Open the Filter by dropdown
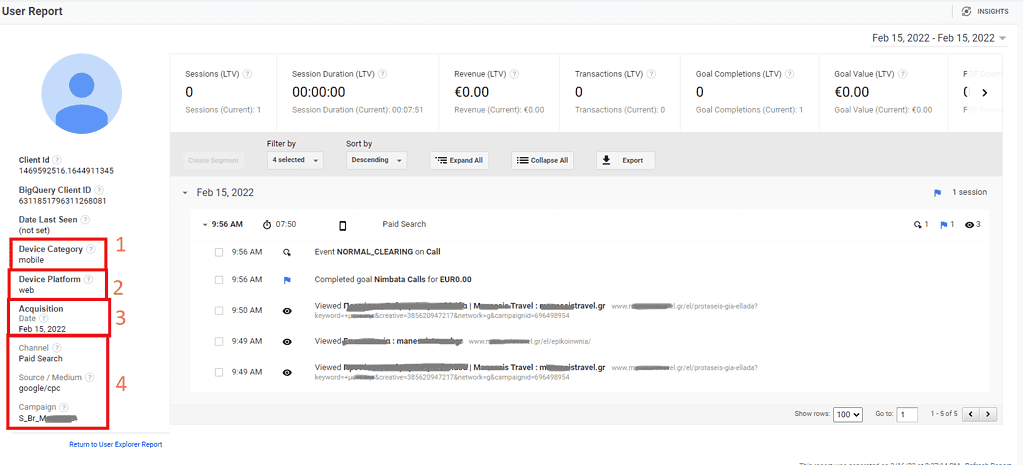The image size is (1023, 465). pos(296,160)
